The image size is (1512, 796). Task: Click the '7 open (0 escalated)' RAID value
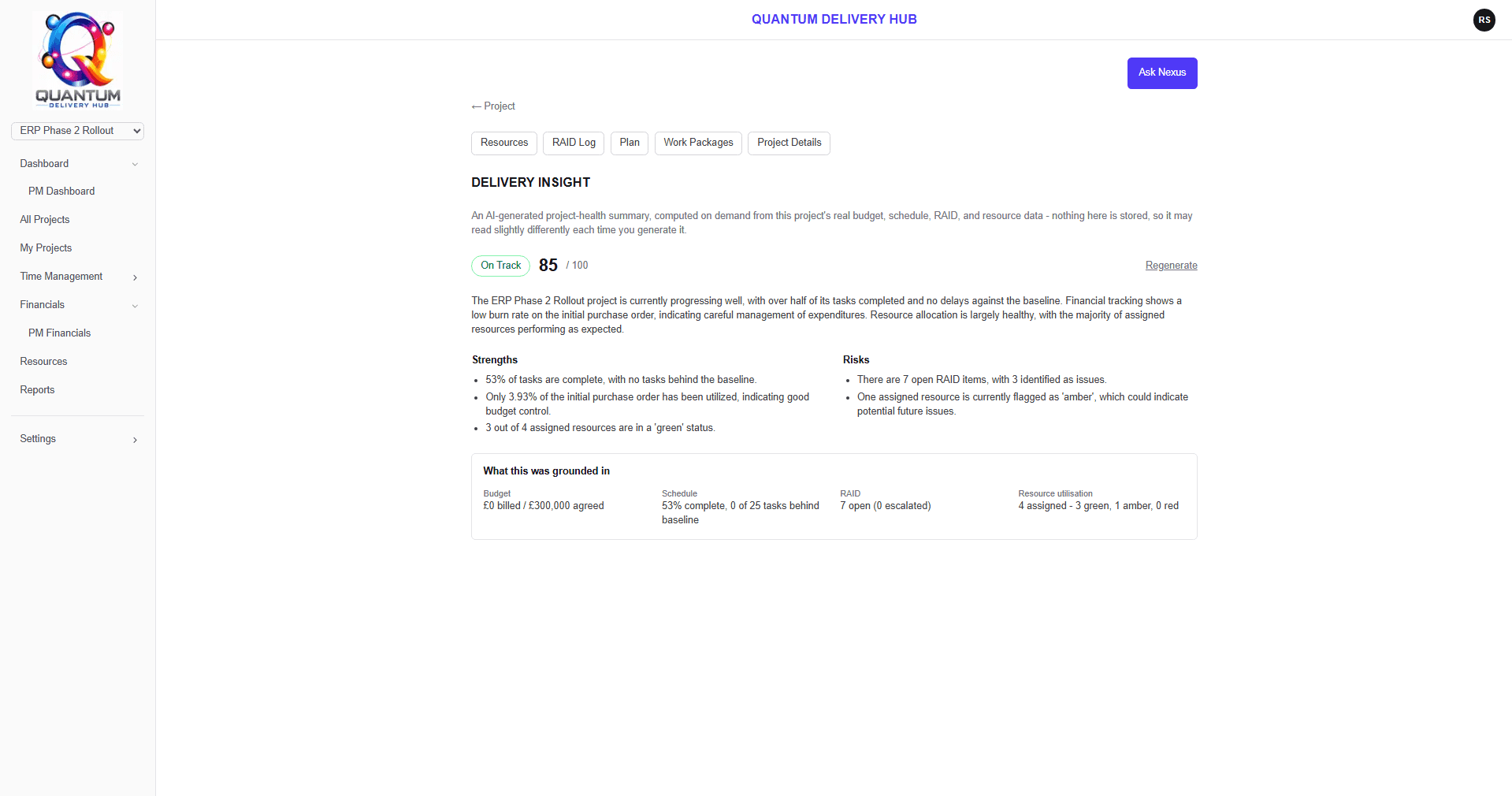tap(886, 506)
